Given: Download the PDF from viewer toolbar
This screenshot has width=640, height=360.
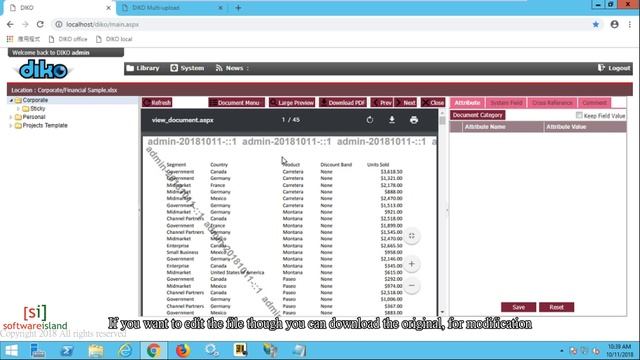Looking at the screenshot, I should (x=392, y=120).
